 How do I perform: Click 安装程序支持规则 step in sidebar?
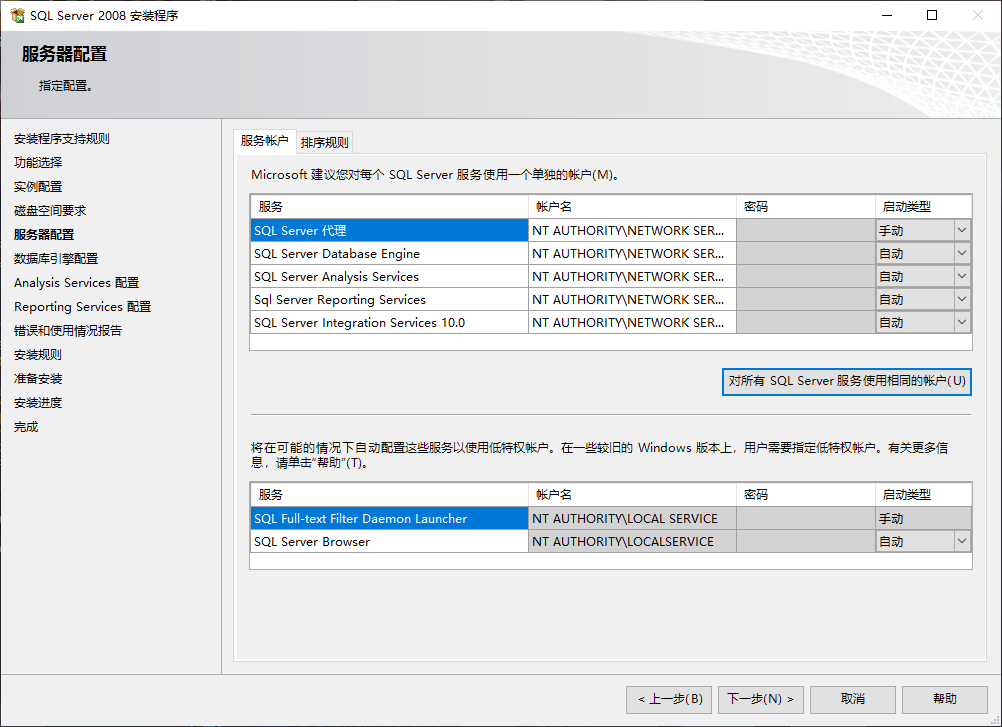(x=61, y=139)
